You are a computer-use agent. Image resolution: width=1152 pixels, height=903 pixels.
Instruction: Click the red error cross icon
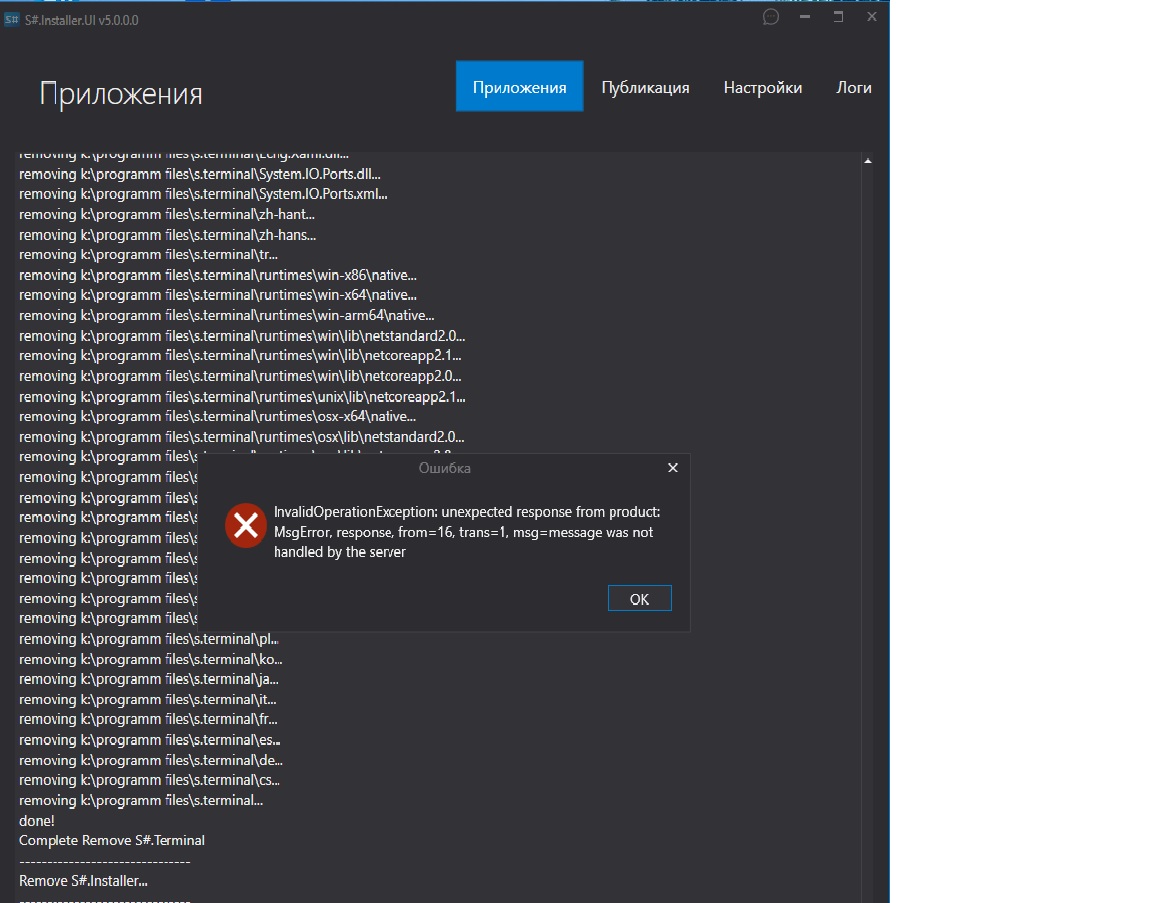pyautogui.click(x=245, y=526)
